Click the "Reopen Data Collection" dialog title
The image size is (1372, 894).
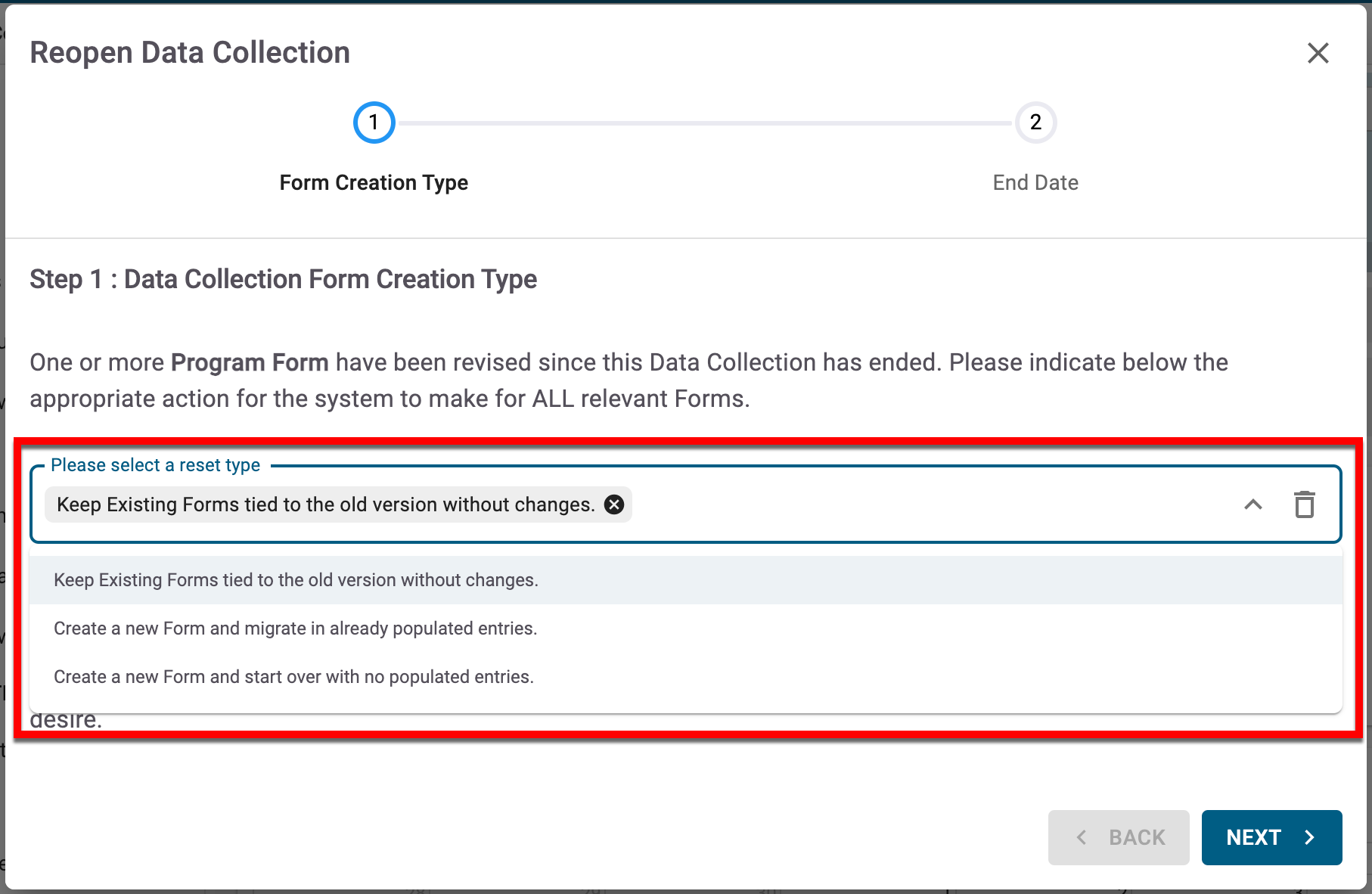point(190,53)
